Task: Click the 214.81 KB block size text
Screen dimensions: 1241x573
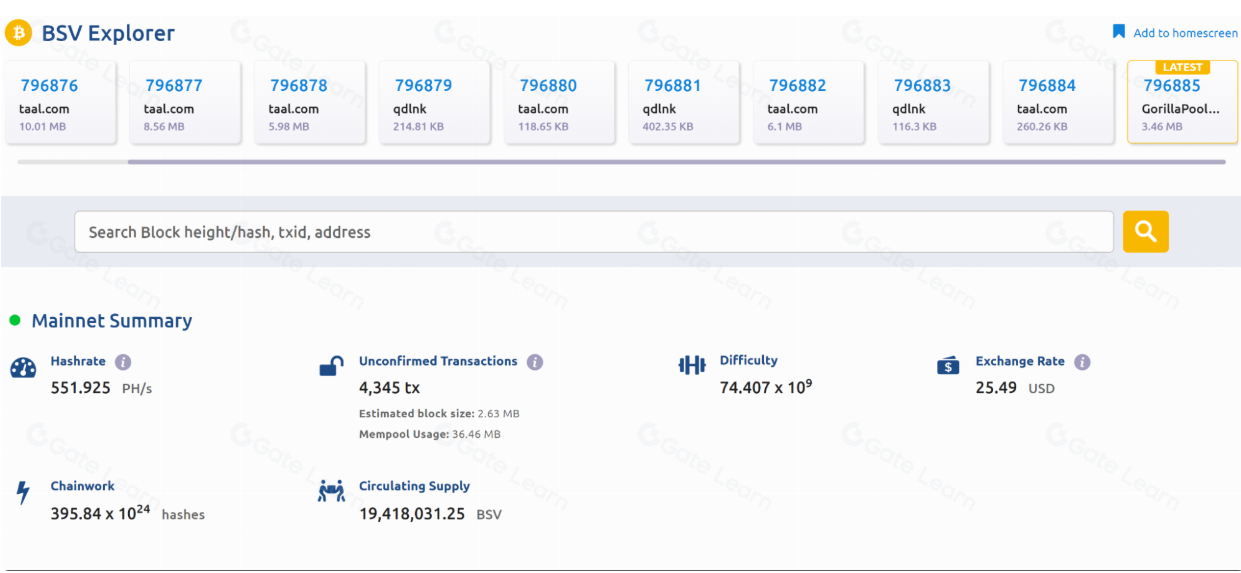Action: (419, 127)
